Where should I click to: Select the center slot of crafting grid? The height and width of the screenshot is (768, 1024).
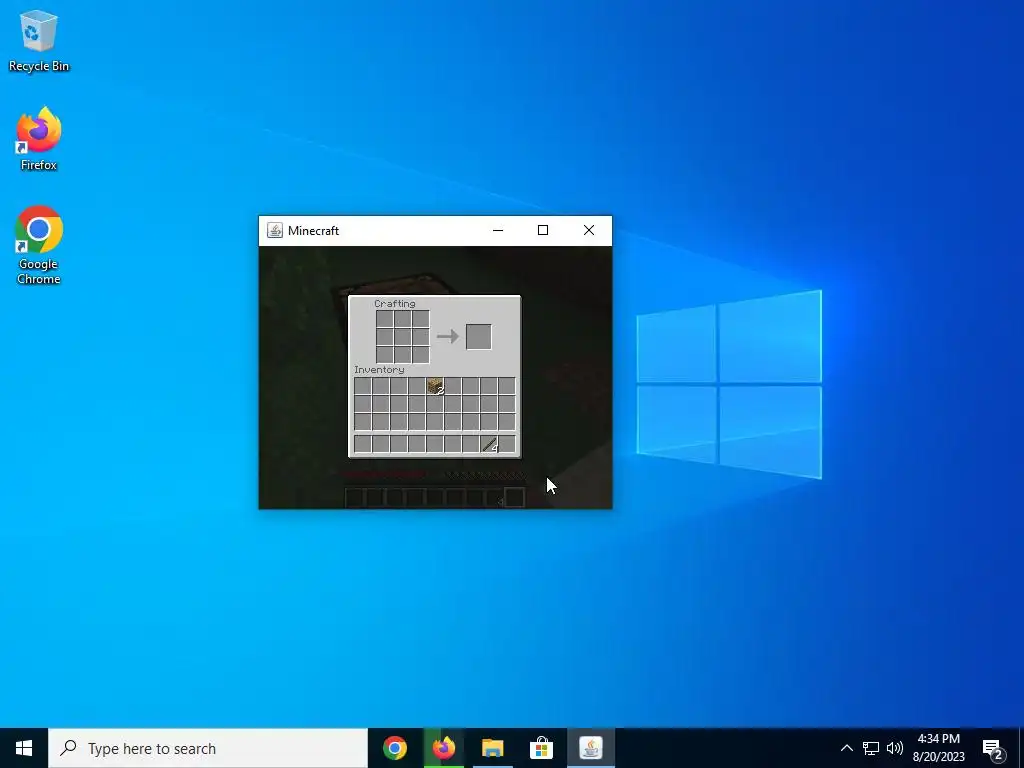pos(403,337)
